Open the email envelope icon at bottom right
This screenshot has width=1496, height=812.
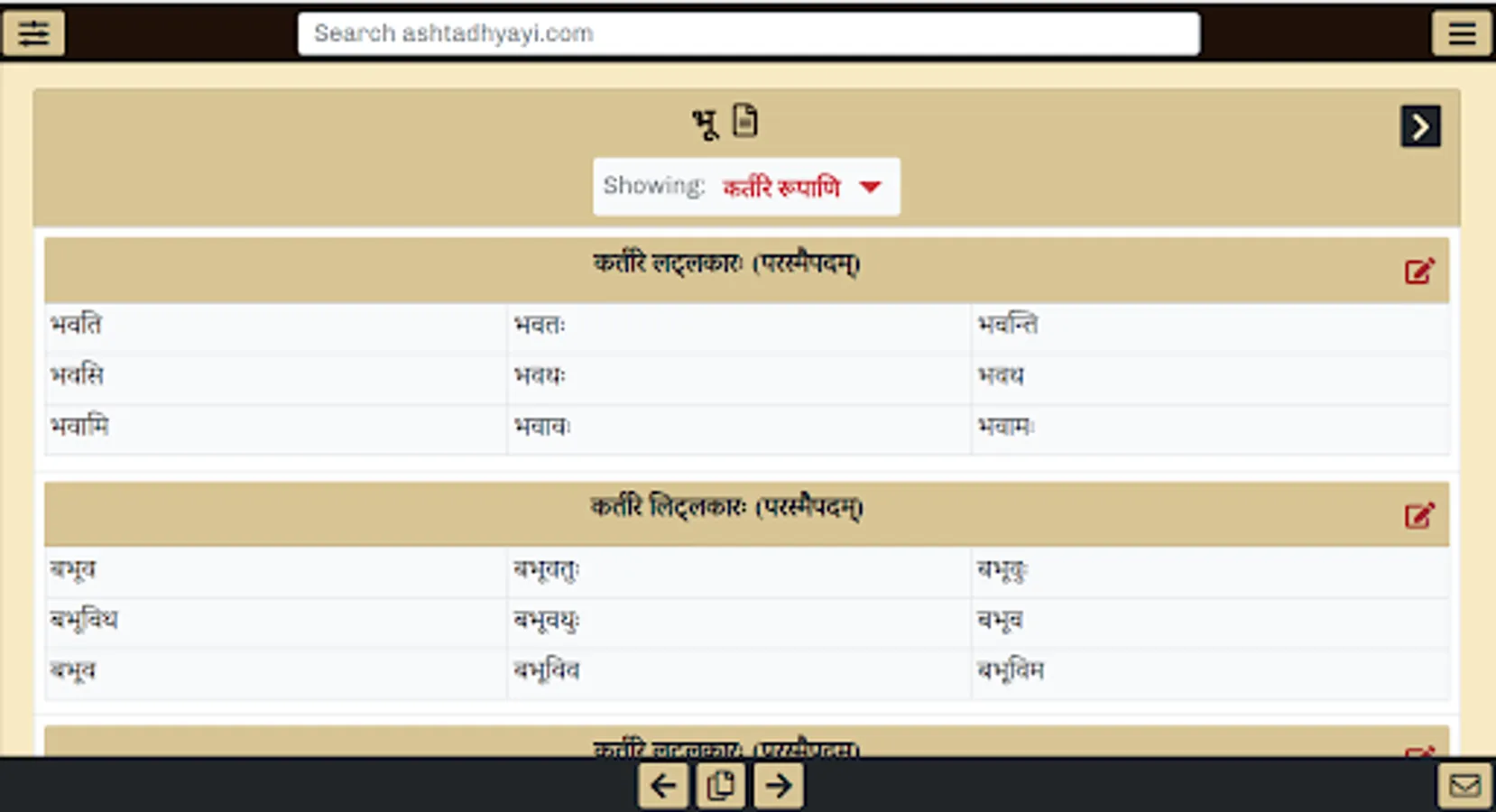click(x=1466, y=782)
